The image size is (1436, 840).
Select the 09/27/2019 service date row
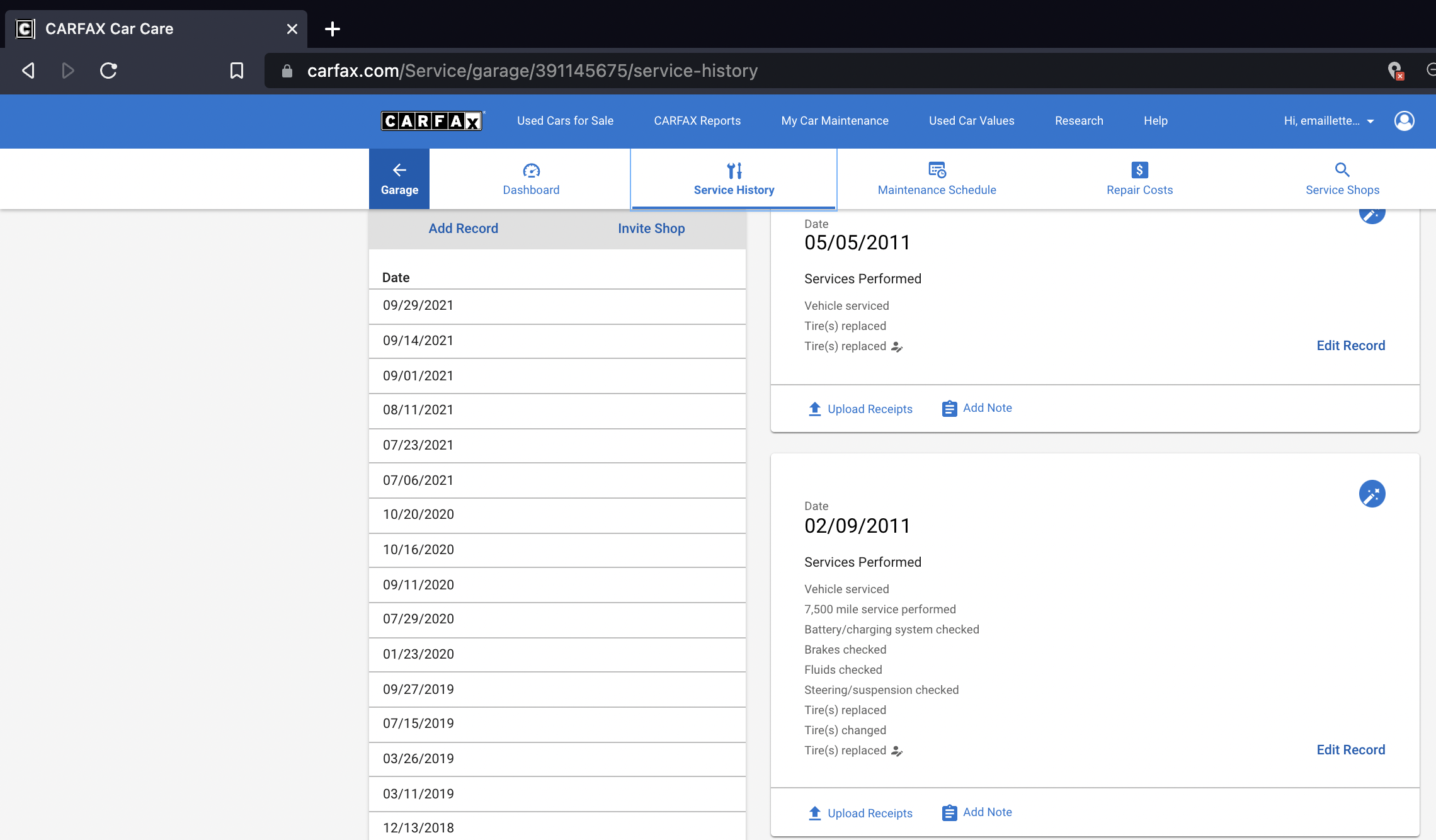point(557,690)
